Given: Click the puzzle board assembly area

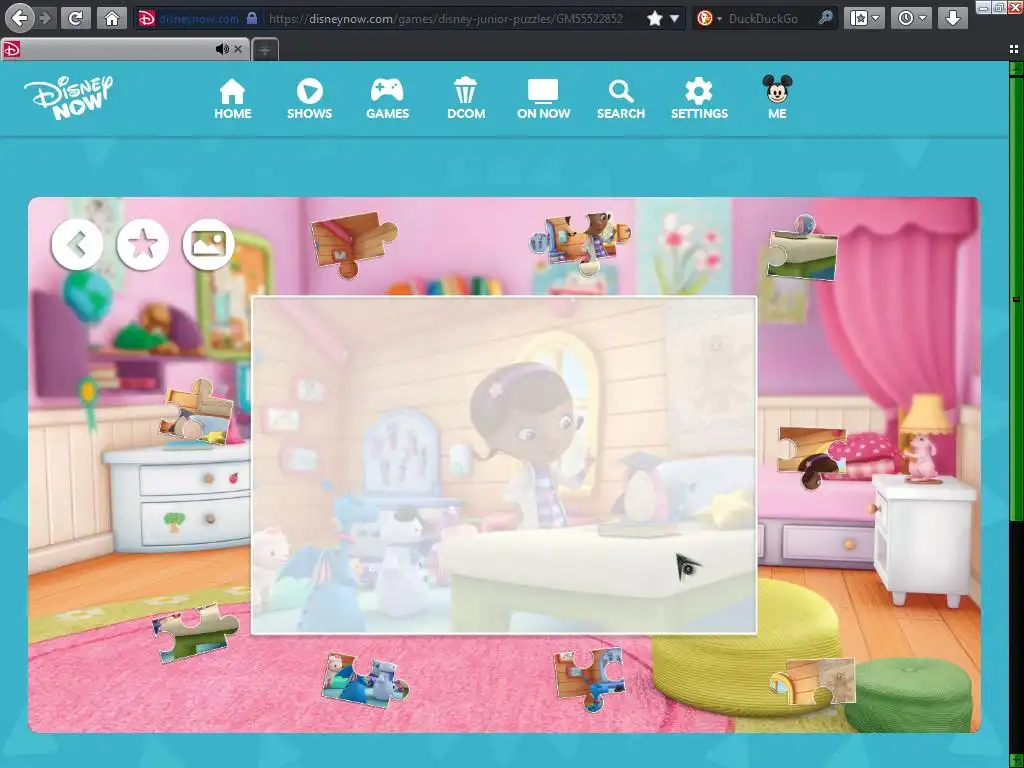Looking at the screenshot, I should coord(504,465).
